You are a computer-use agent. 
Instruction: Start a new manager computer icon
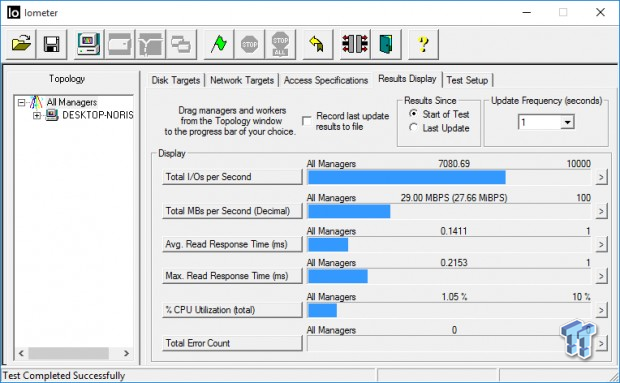click(89, 44)
